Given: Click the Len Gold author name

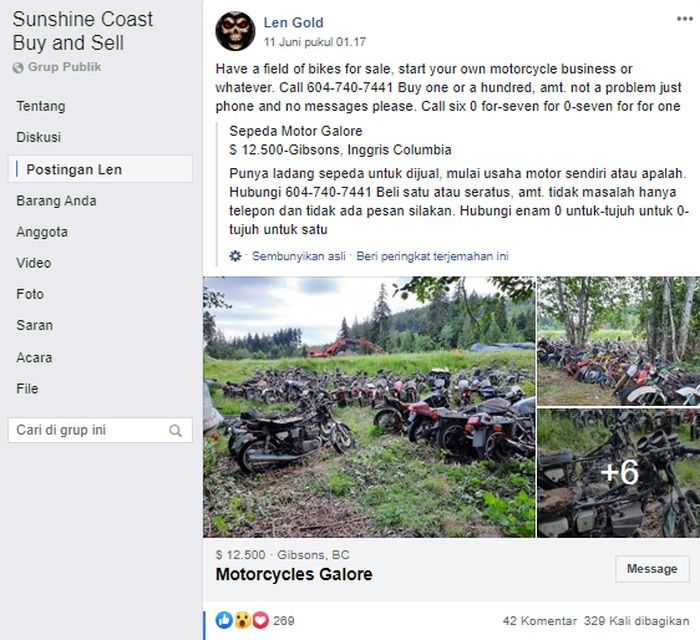Looking at the screenshot, I should tap(293, 23).
